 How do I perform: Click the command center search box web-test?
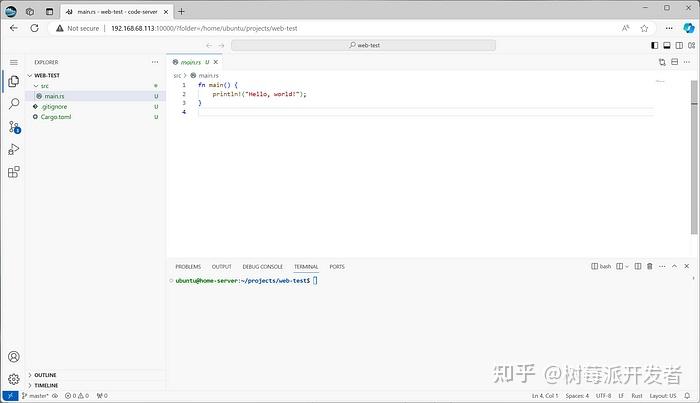point(363,45)
